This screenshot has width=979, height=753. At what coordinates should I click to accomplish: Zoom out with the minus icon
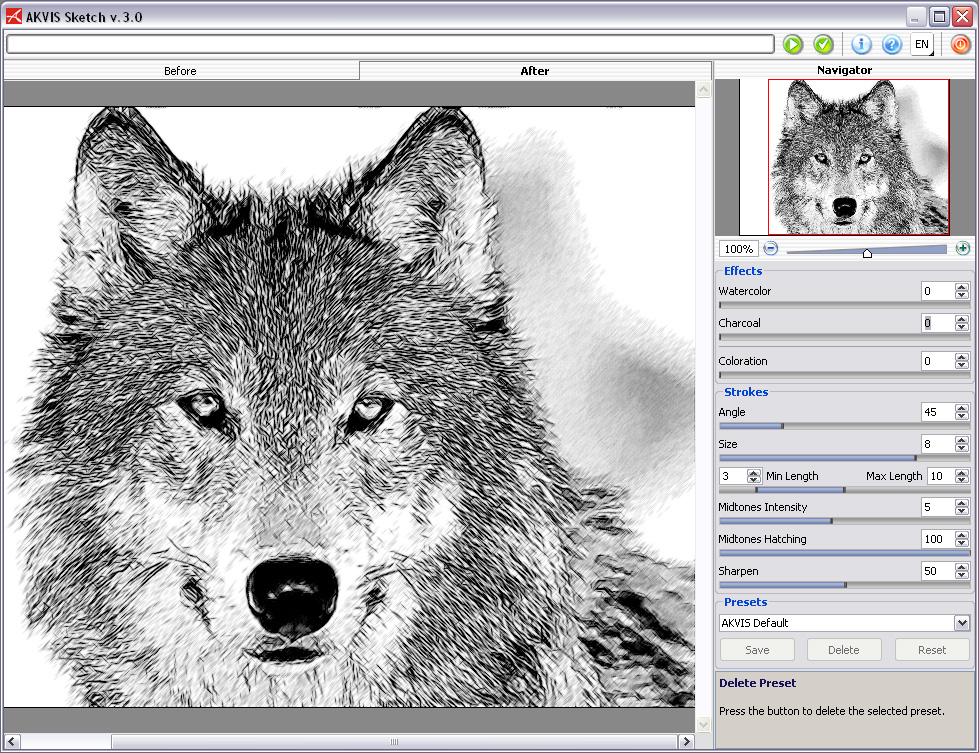pos(771,249)
